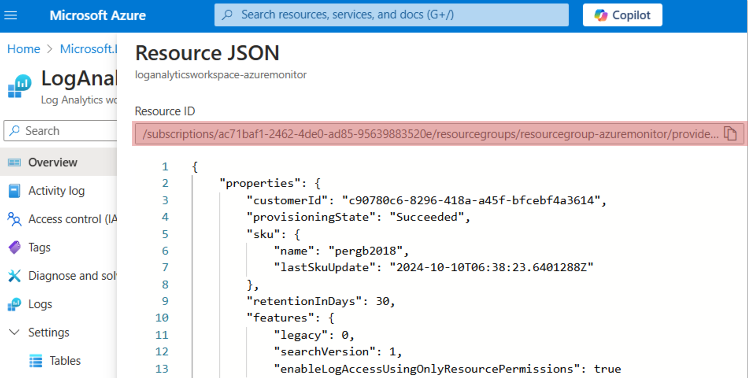
Task: Click the Tables list icon
Action: pos(36,361)
